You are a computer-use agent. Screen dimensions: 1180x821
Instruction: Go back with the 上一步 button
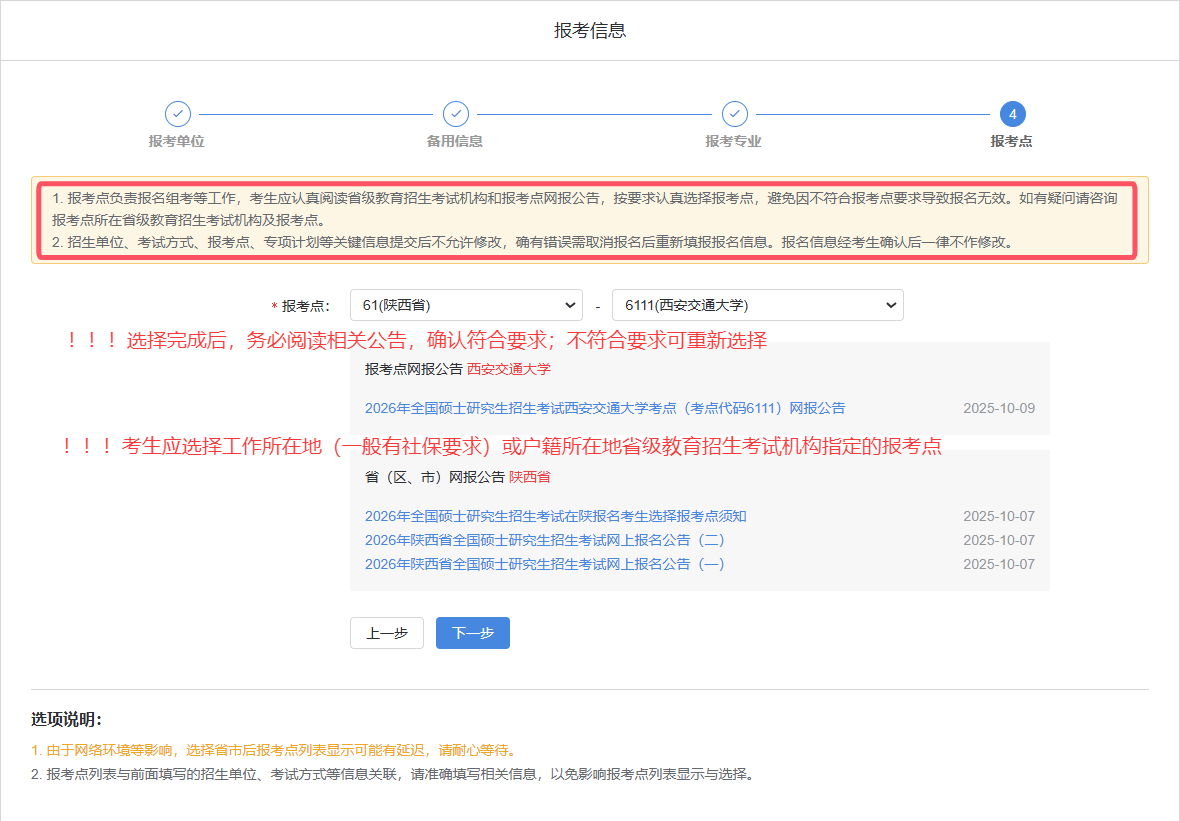click(387, 633)
